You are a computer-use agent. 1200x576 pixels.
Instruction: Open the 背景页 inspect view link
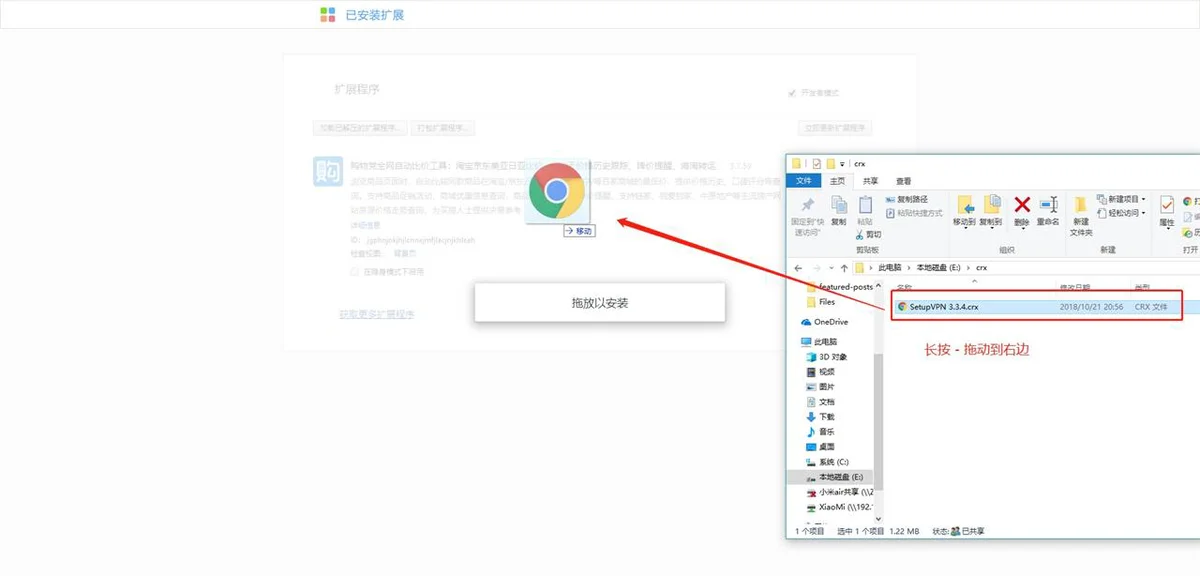coord(404,255)
